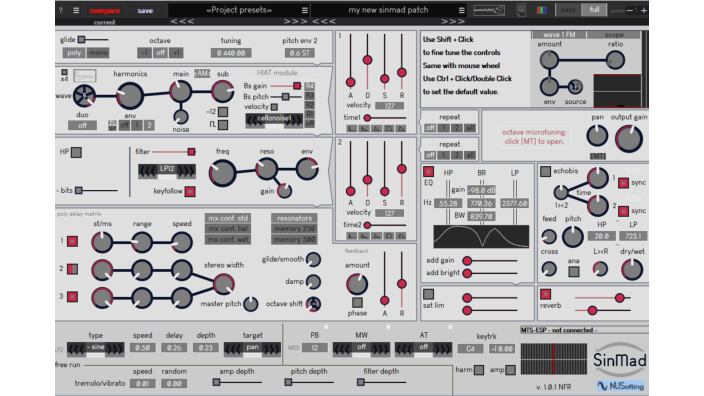Click the damp knob
Viewport: 704px width, 396px height.
point(313,282)
